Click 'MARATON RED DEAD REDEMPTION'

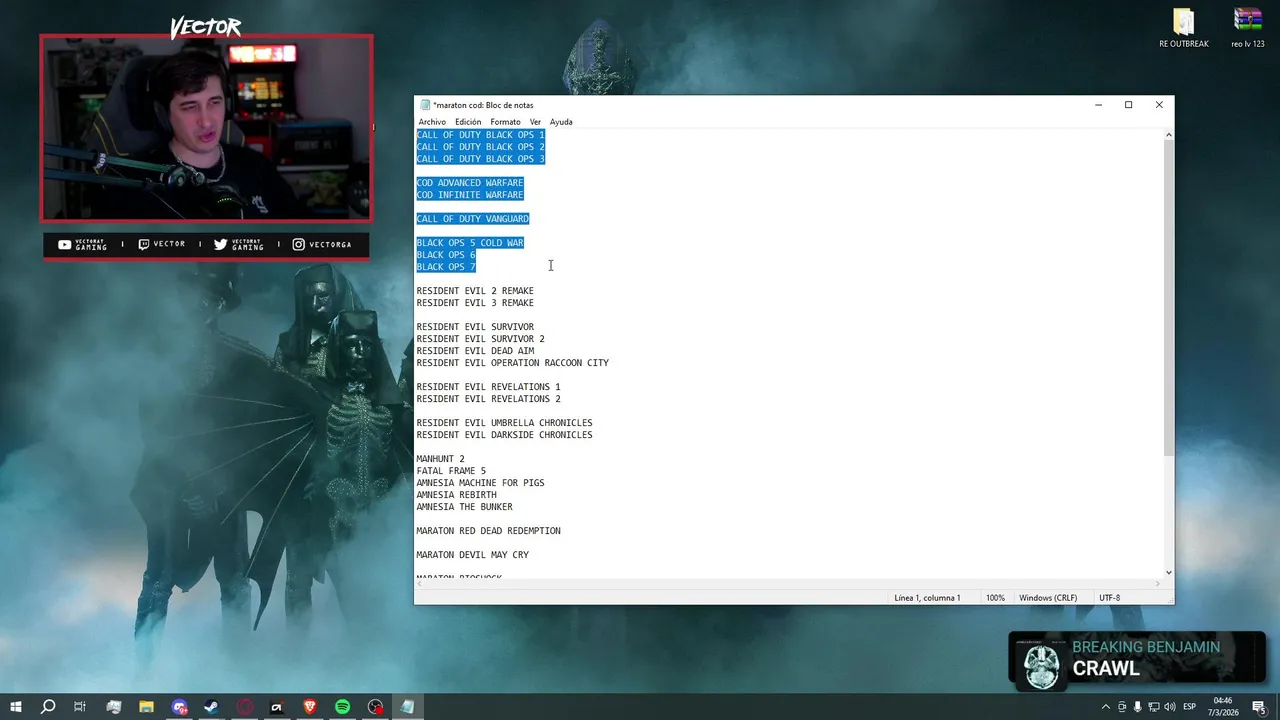(x=489, y=531)
